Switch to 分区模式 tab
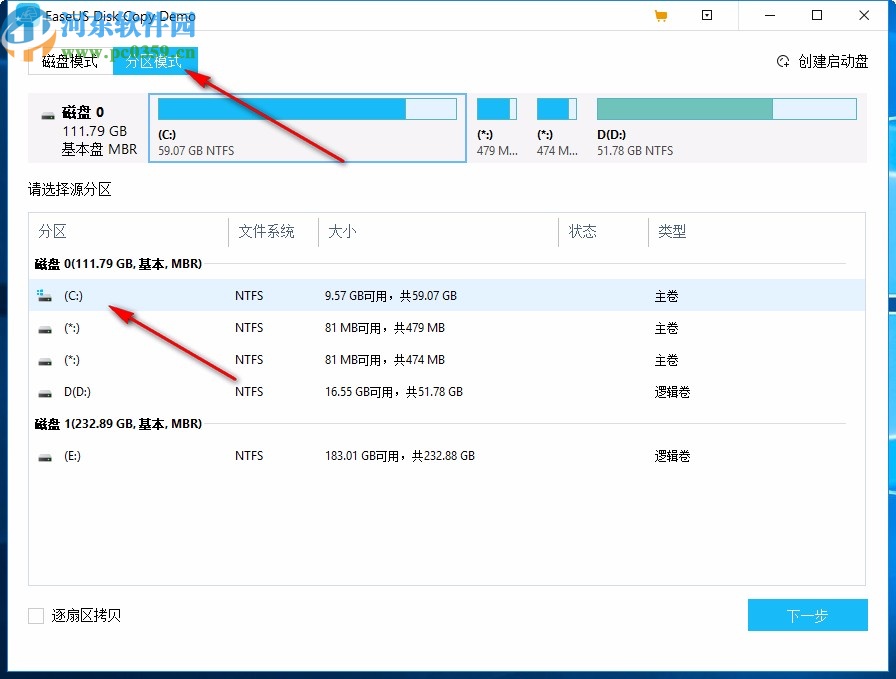Image resolution: width=896 pixels, height=679 pixels. click(155, 61)
